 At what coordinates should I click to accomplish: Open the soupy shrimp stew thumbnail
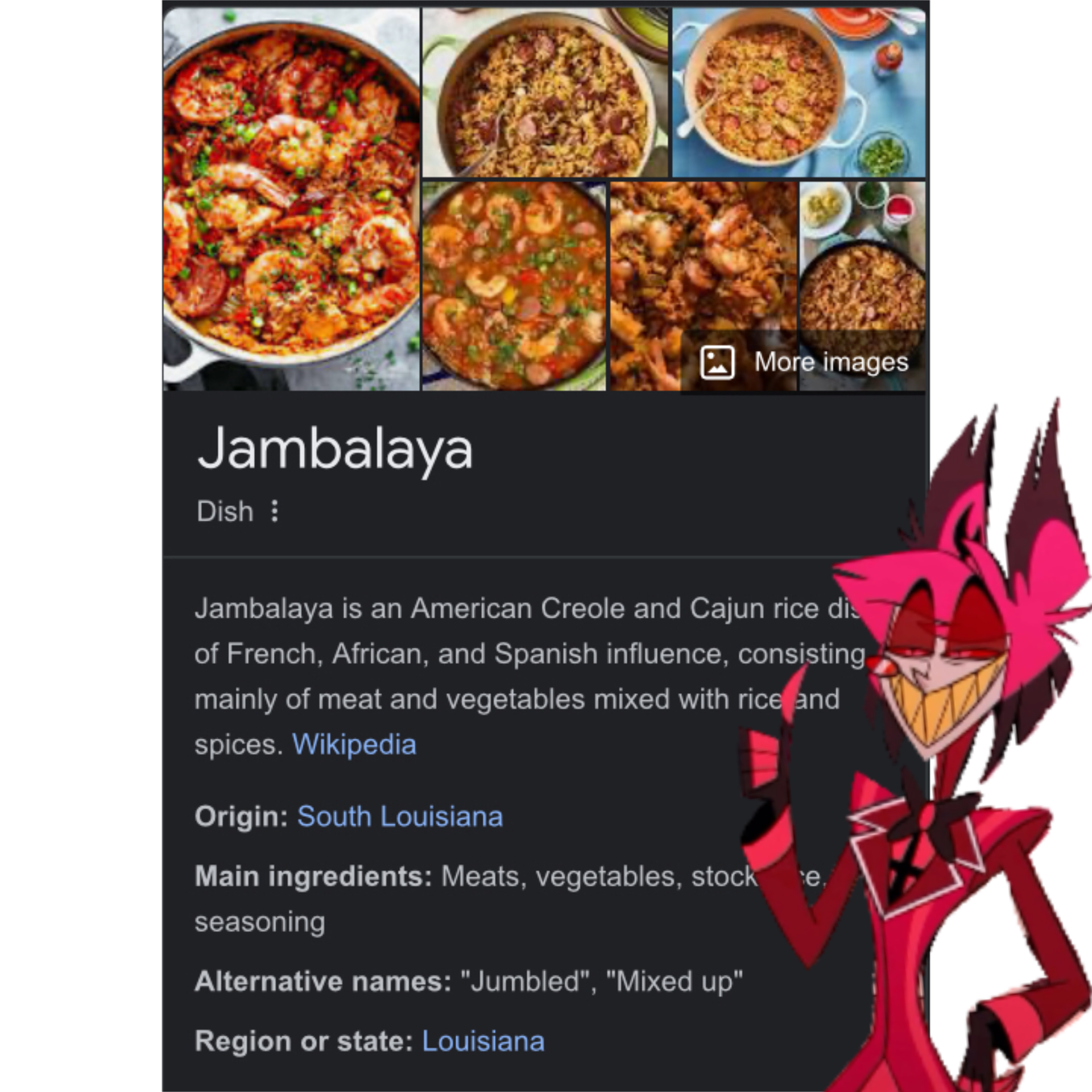pos(514,286)
